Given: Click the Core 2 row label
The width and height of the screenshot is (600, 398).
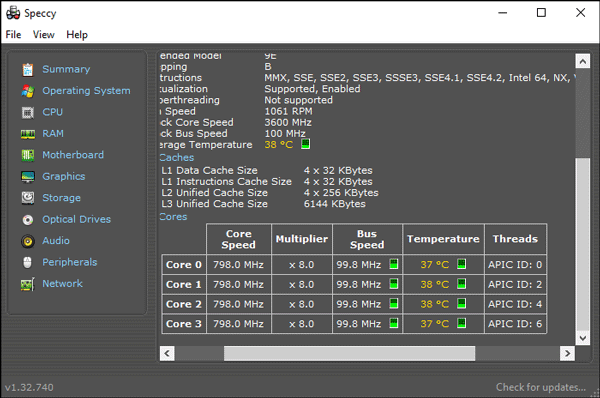Looking at the screenshot, I should 184,304.
